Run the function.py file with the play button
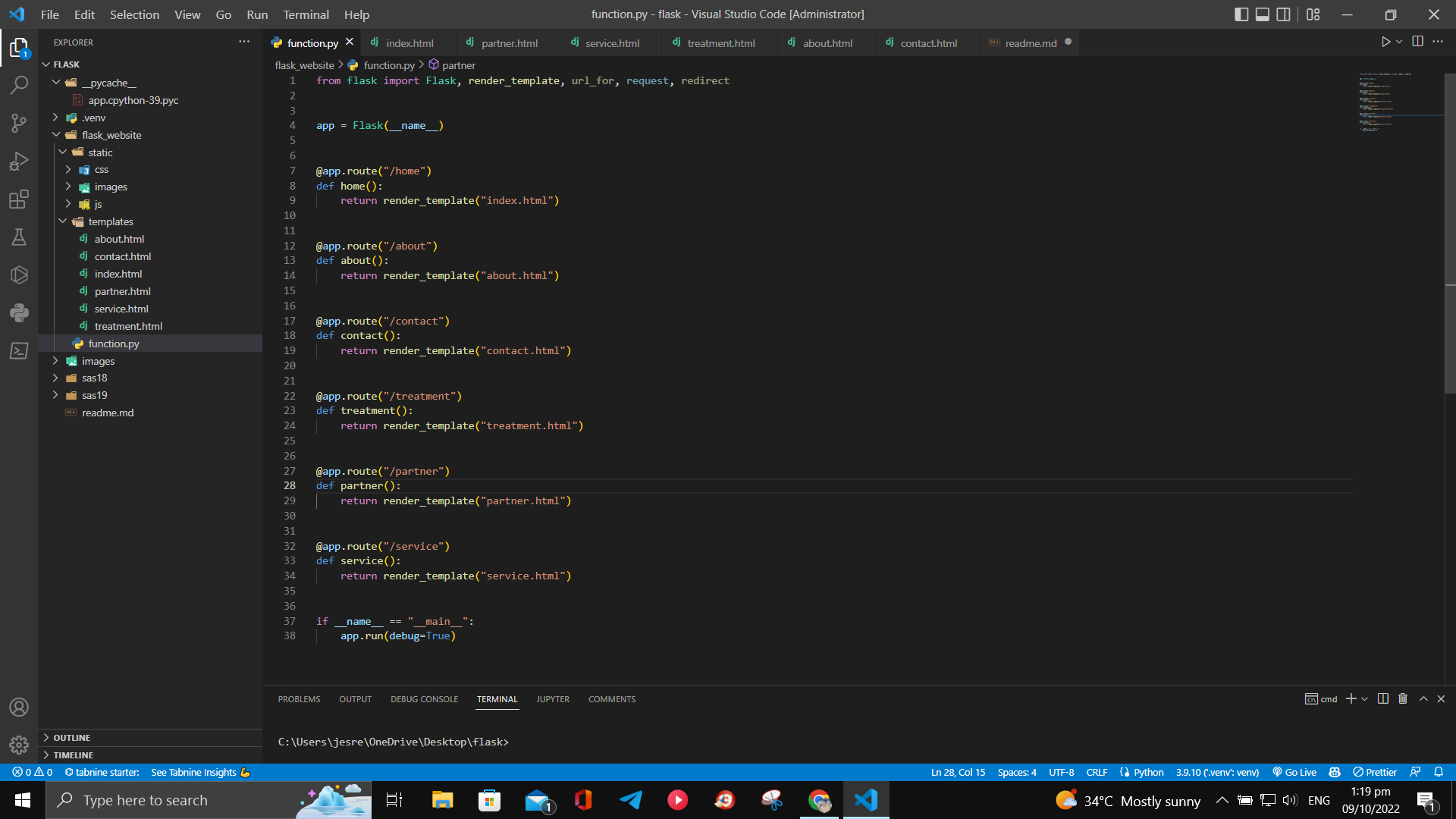Screen dimensions: 1456x819 tap(1386, 42)
